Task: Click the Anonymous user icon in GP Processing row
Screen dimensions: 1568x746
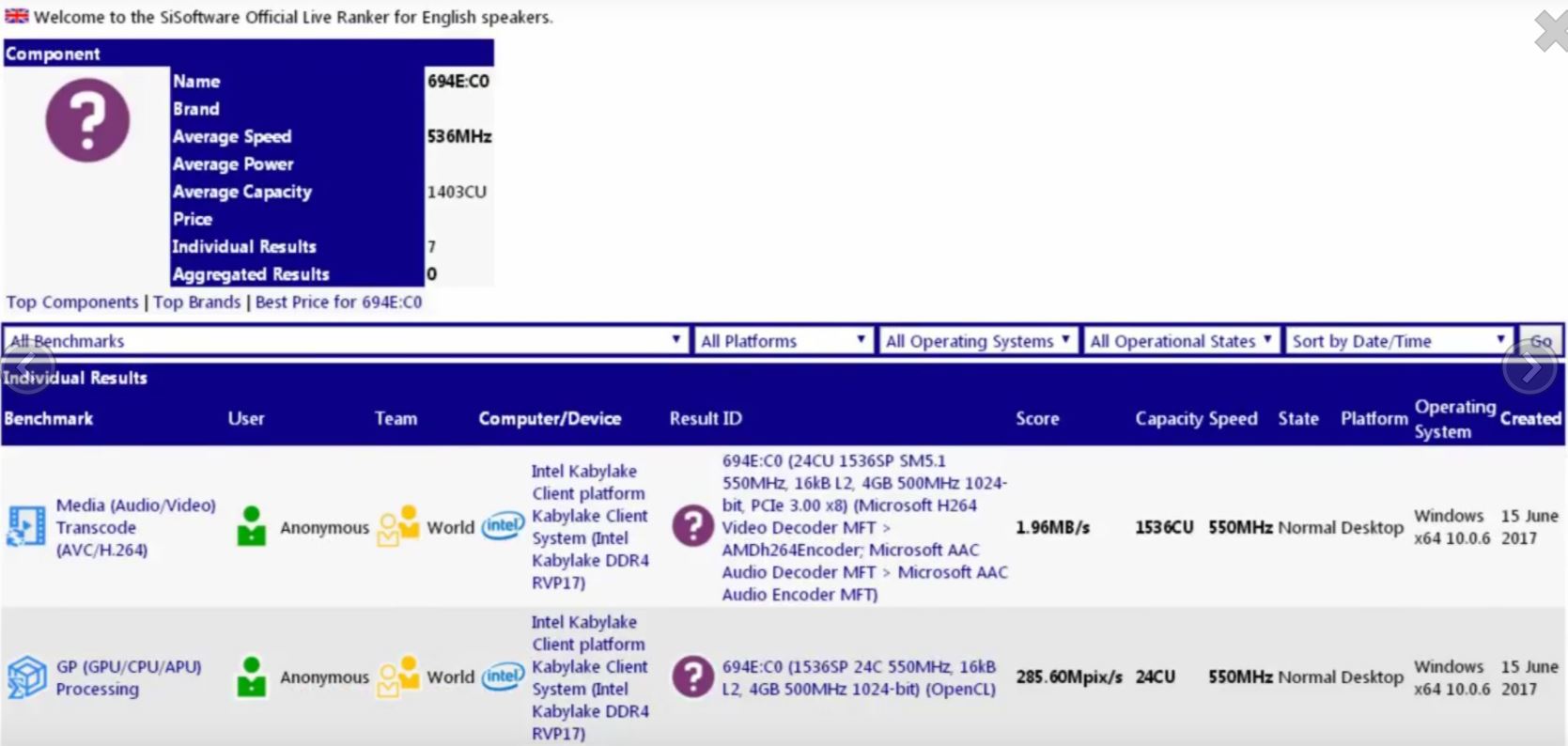Action: click(252, 676)
